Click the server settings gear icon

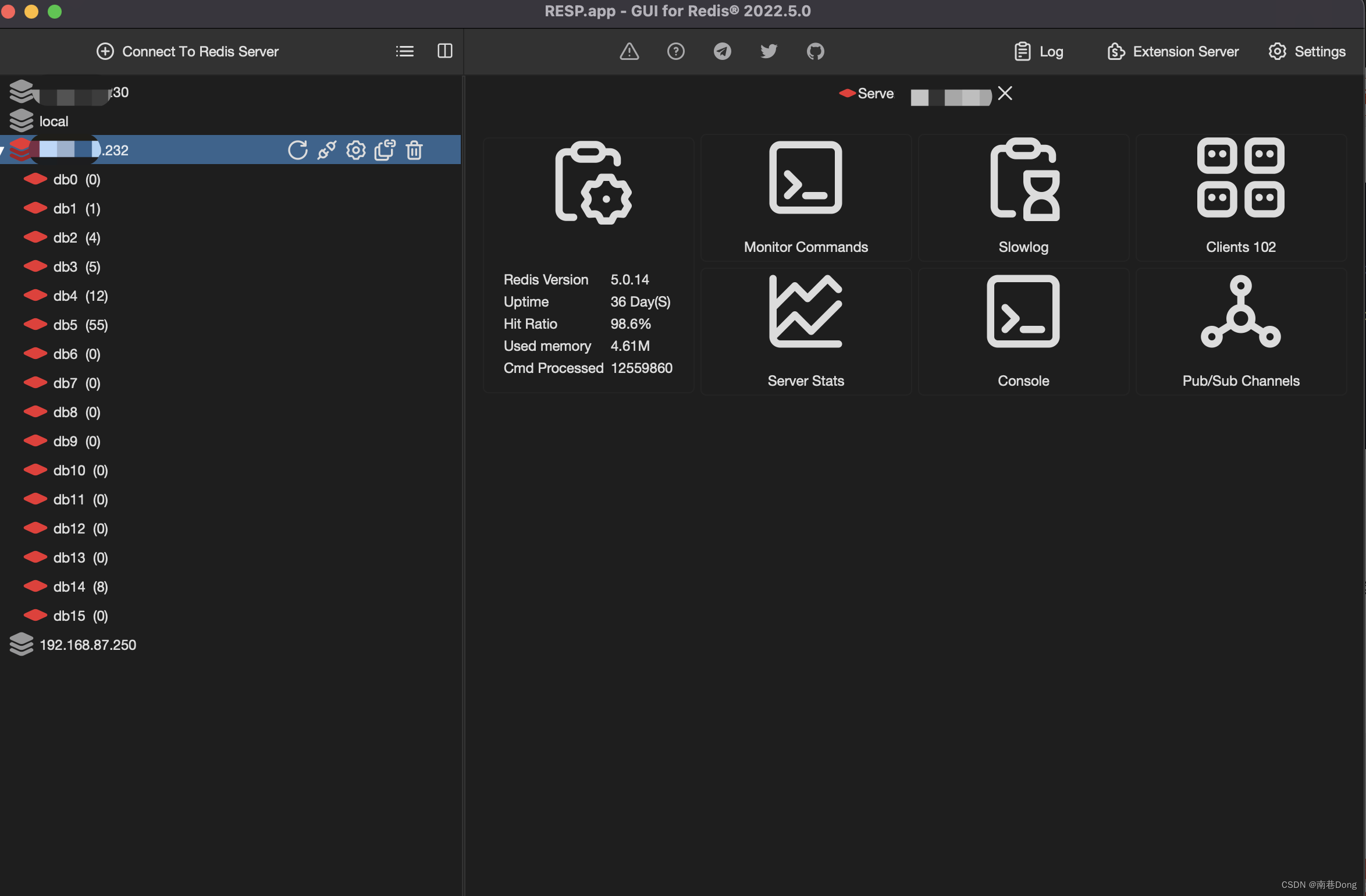point(356,149)
